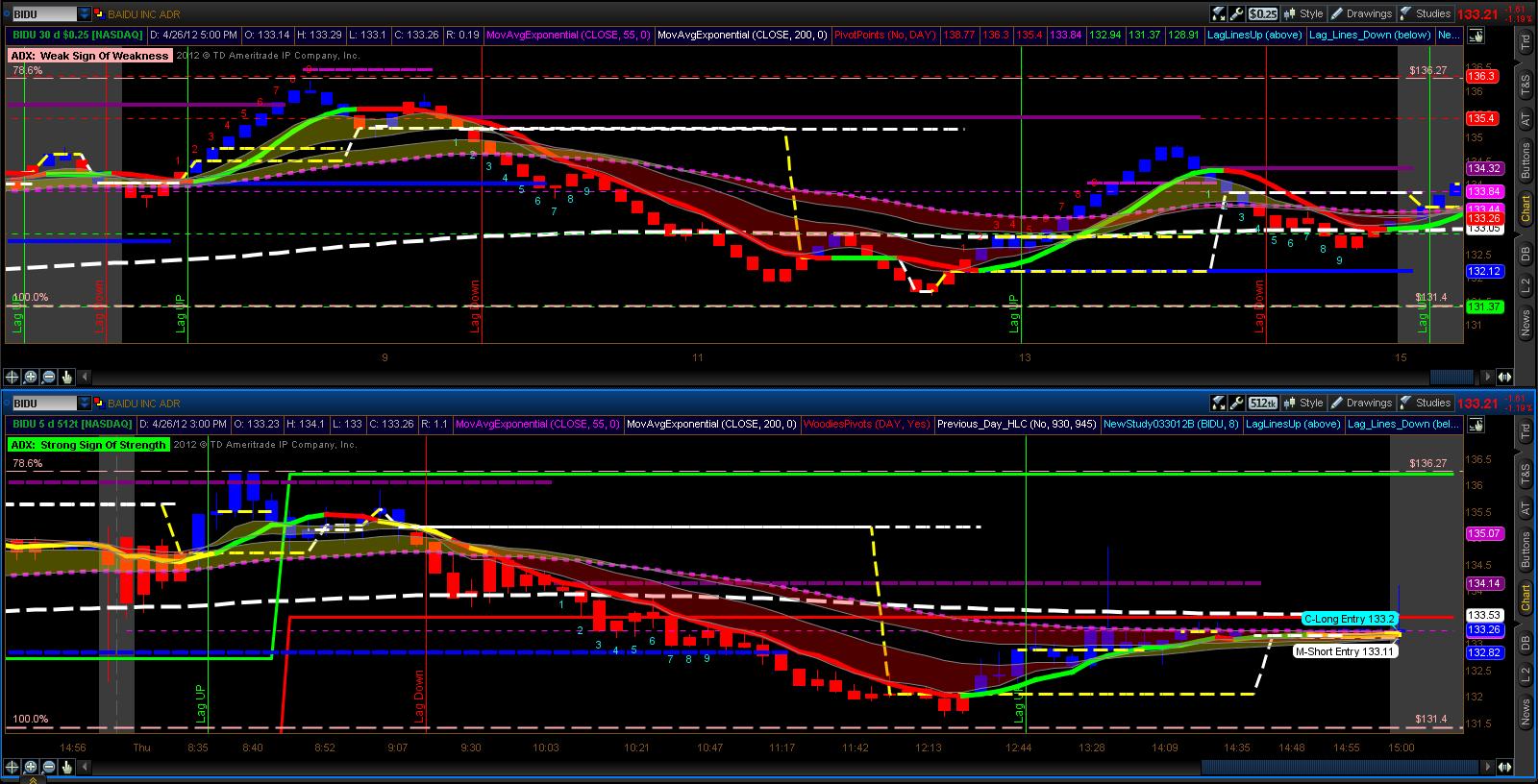This screenshot has height=784, width=1538.
Task: Click the BIDU symbol field on the 512-tick chart
Action: (44, 404)
